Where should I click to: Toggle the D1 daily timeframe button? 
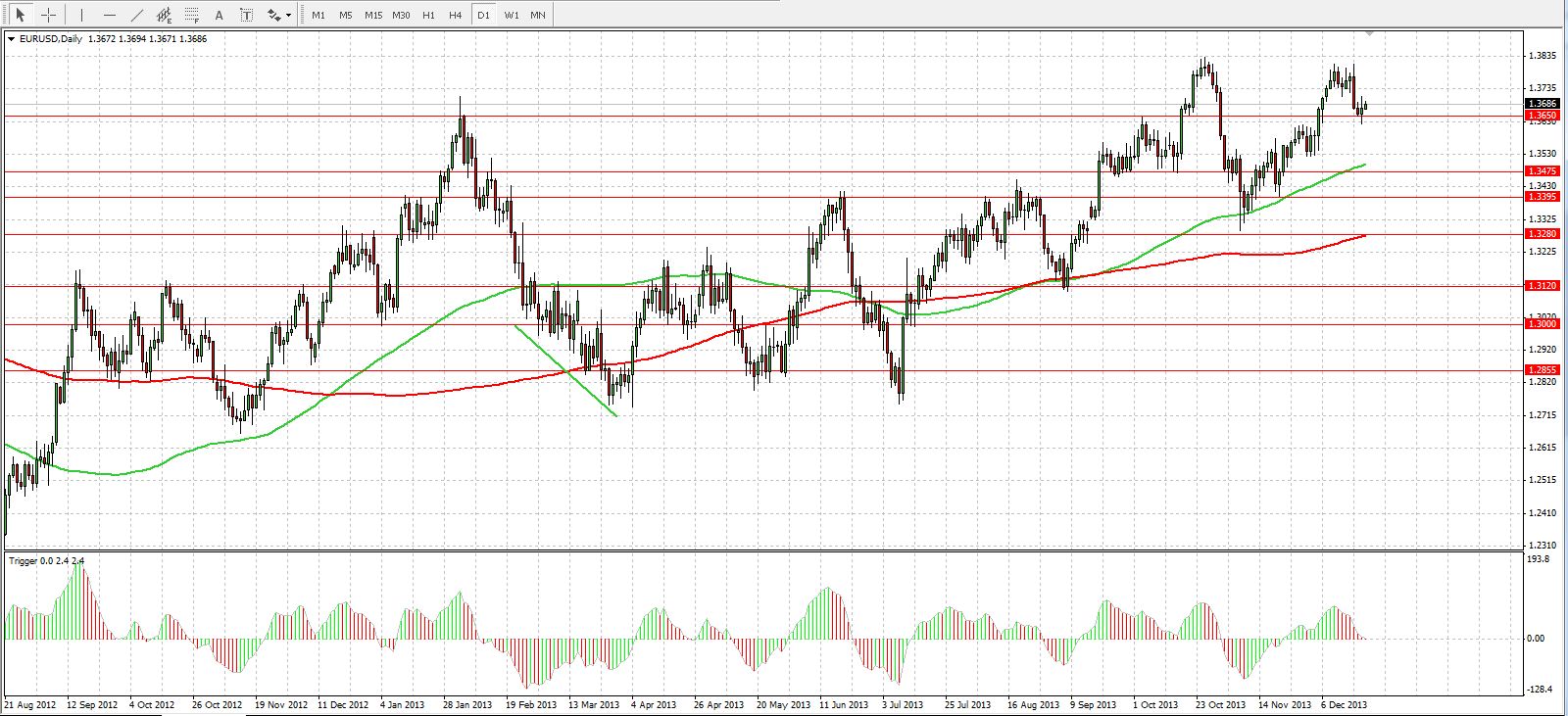(483, 15)
